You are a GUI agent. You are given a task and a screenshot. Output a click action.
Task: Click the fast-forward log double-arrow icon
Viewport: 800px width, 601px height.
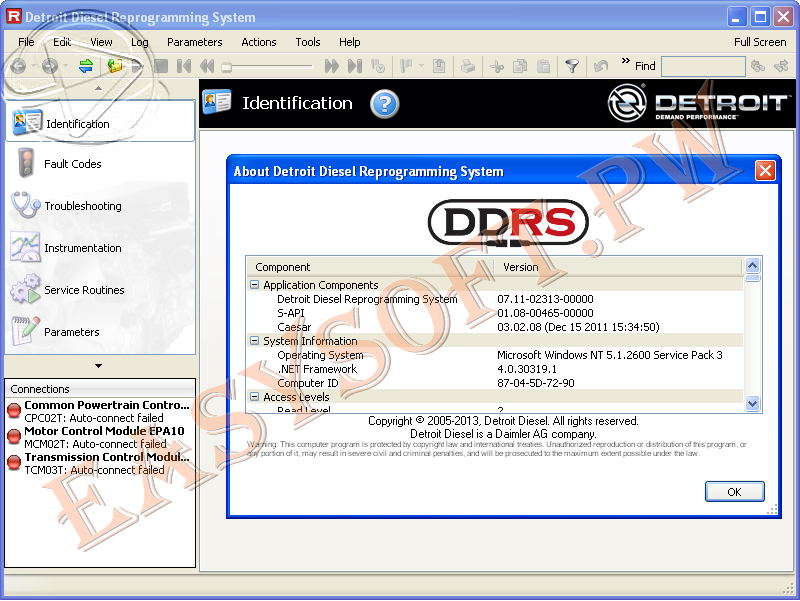(x=332, y=66)
